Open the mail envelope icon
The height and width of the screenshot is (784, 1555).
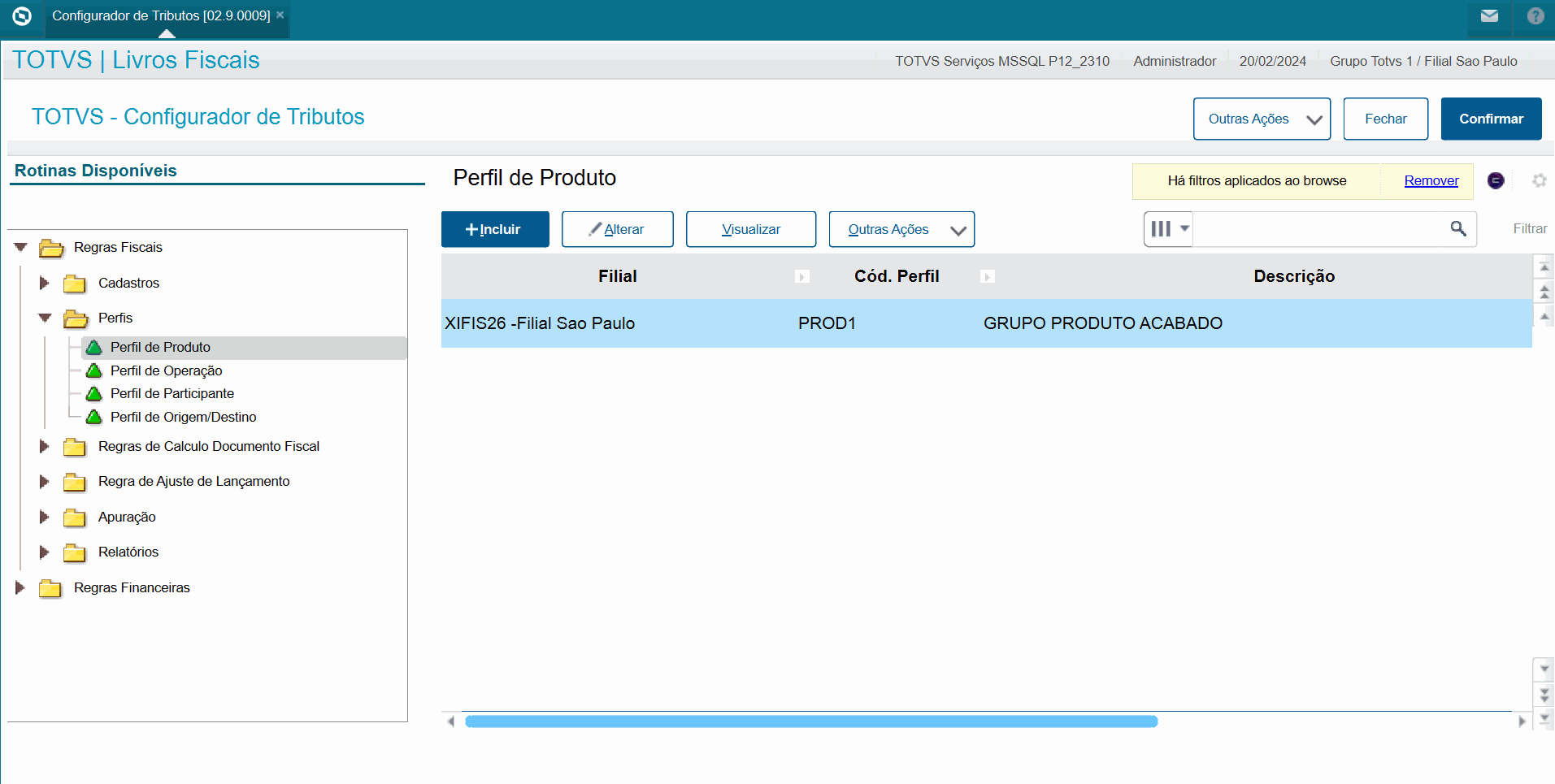[x=1489, y=15]
